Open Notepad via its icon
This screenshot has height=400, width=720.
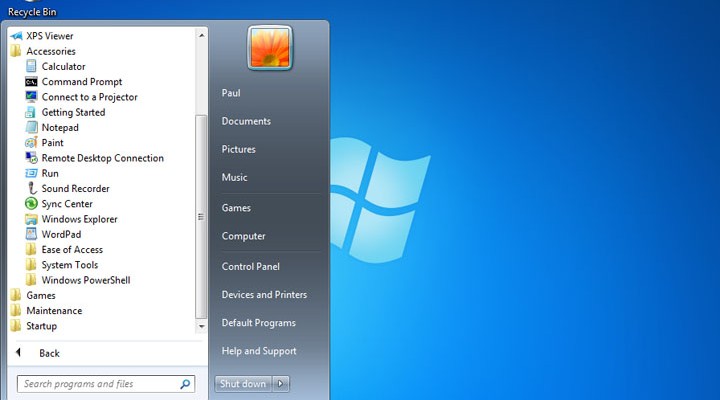point(31,128)
